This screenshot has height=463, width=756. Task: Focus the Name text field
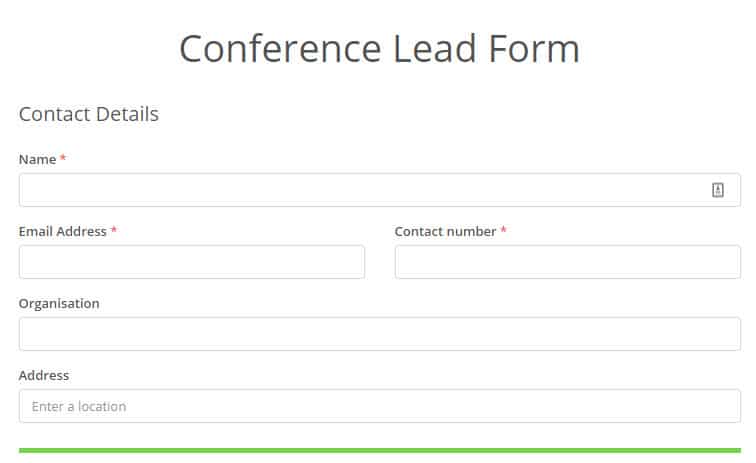pyautogui.click(x=379, y=190)
